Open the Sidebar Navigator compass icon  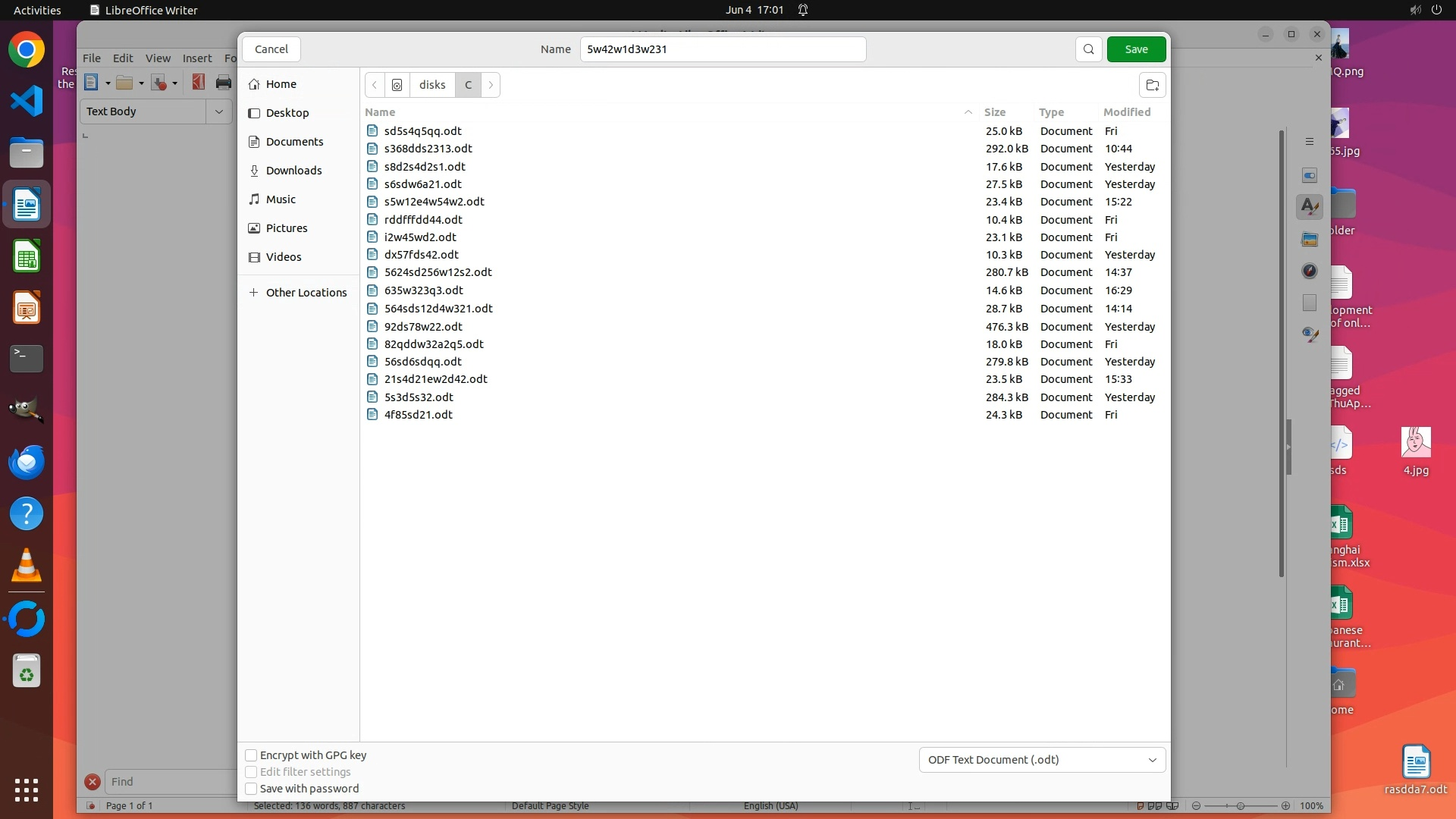pos(1310,271)
